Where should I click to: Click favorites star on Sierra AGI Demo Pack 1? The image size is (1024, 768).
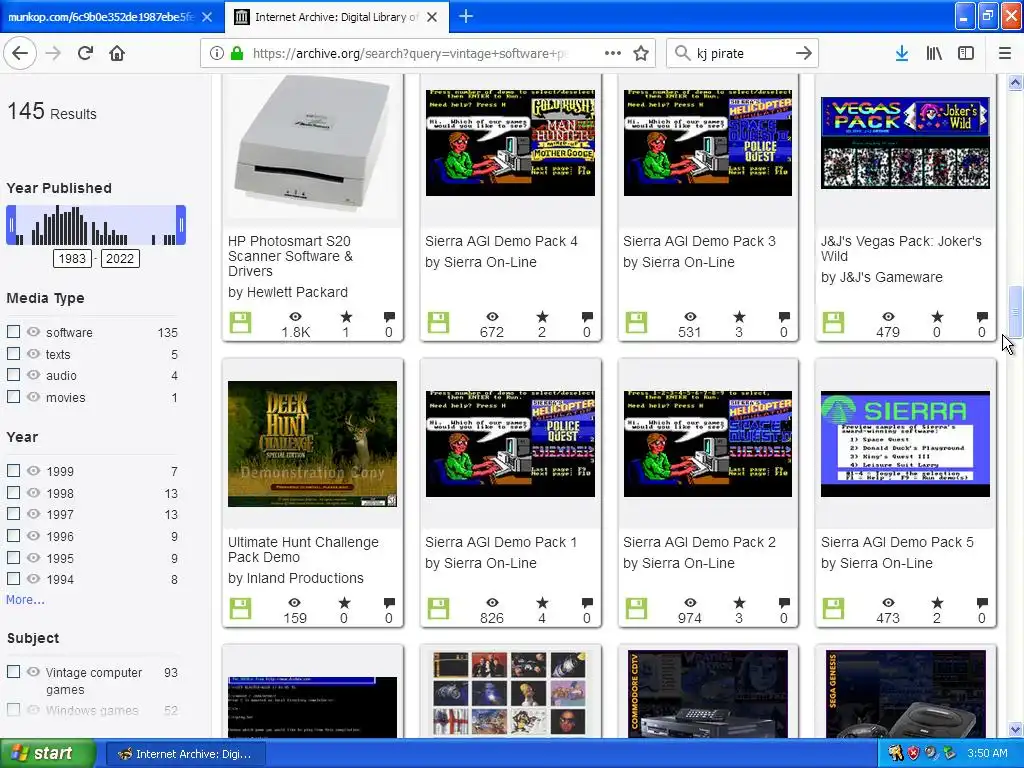pyautogui.click(x=541, y=603)
